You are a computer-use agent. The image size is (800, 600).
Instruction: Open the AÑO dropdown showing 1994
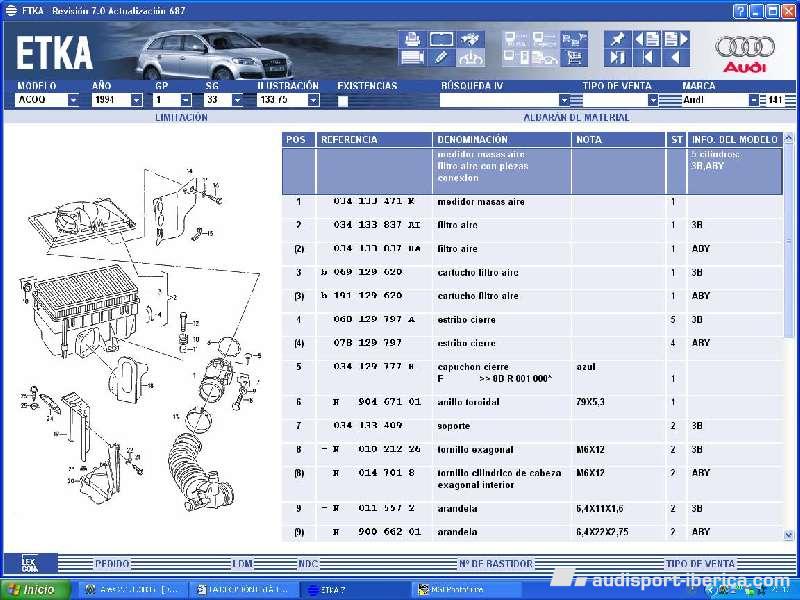[136, 100]
